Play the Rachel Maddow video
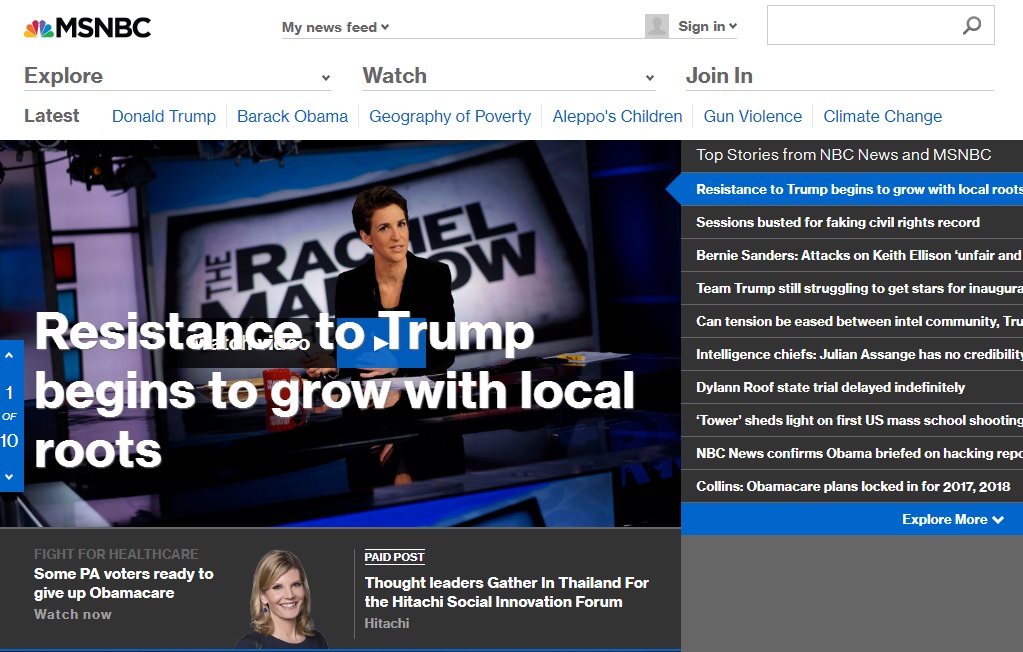1023x652 pixels. coord(381,343)
